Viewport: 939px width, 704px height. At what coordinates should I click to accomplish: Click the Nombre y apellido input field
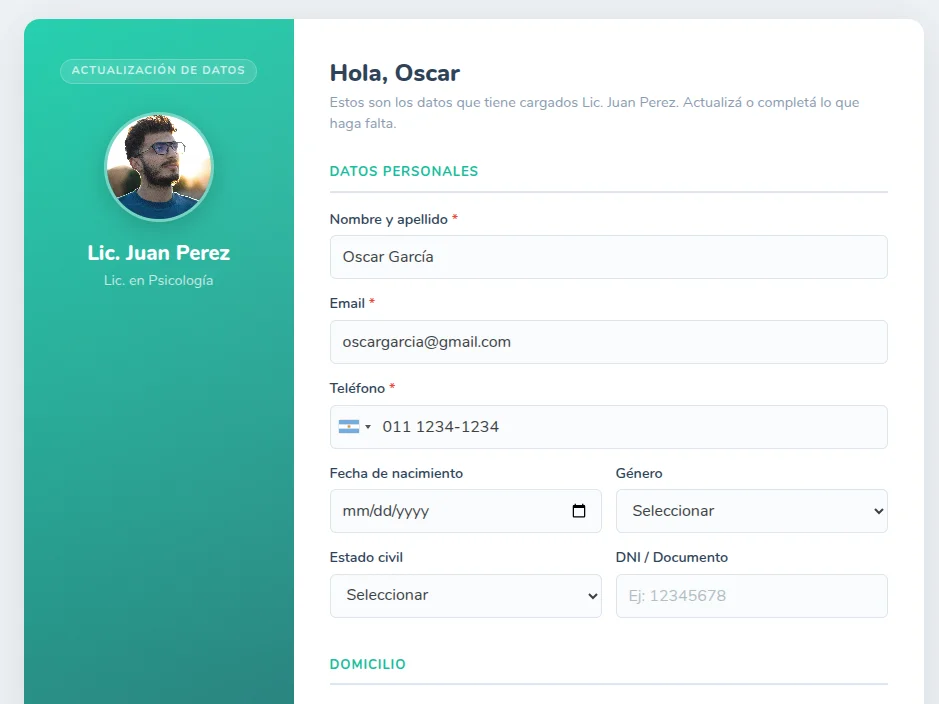608,257
